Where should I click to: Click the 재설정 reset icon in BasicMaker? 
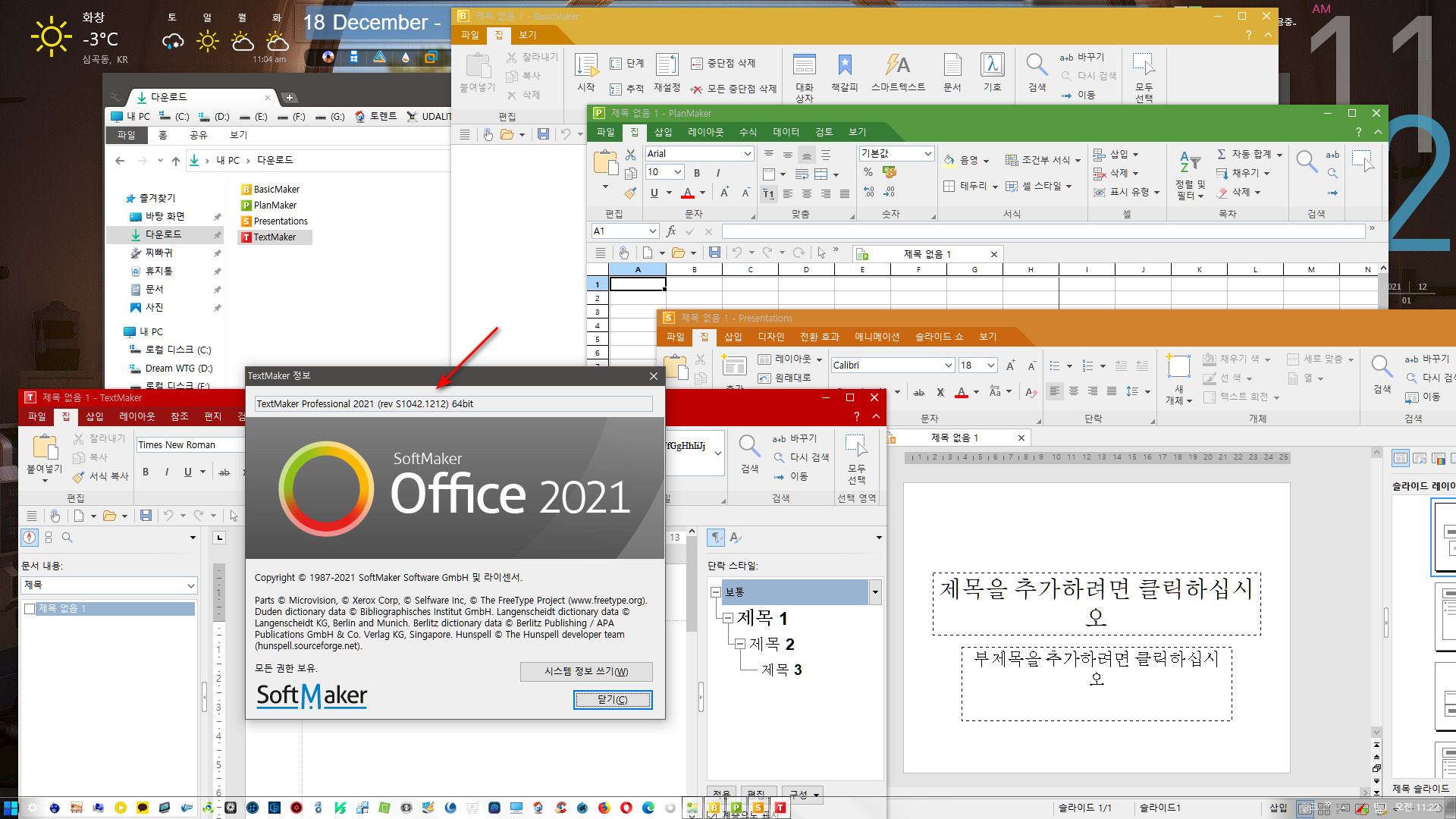667,73
